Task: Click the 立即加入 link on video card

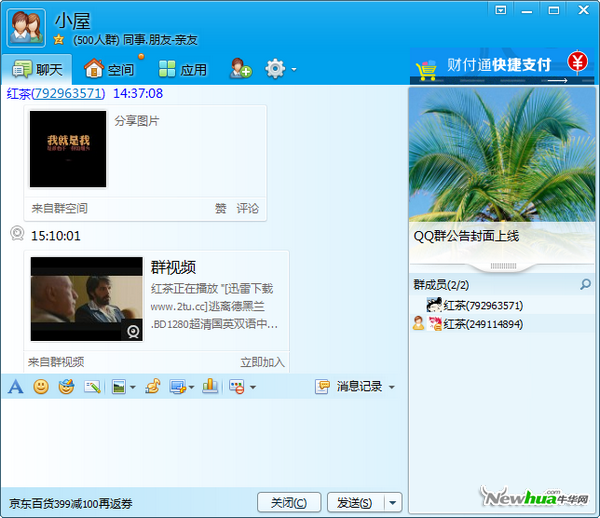Action: point(262,362)
